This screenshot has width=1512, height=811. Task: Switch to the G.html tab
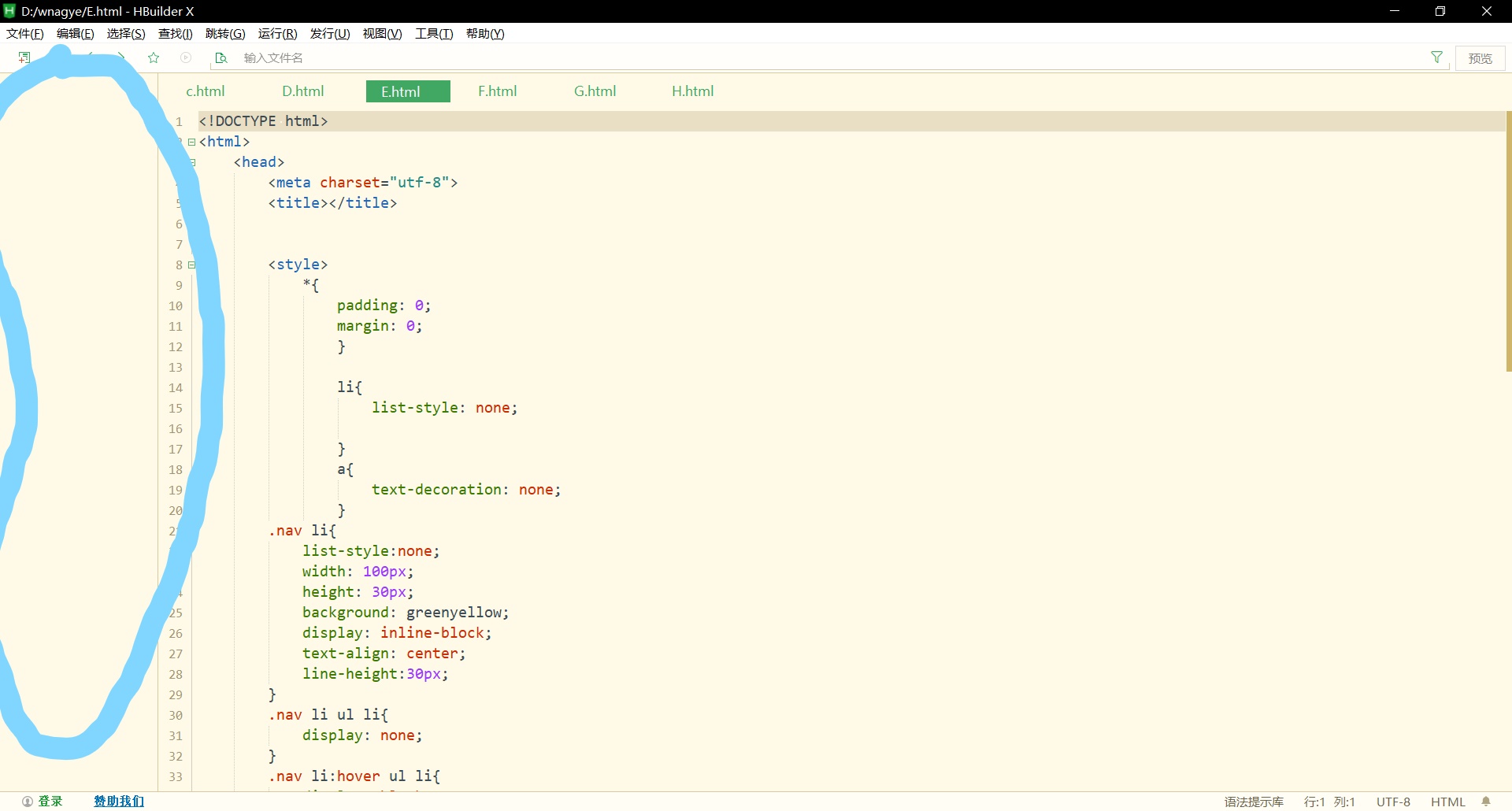(595, 91)
